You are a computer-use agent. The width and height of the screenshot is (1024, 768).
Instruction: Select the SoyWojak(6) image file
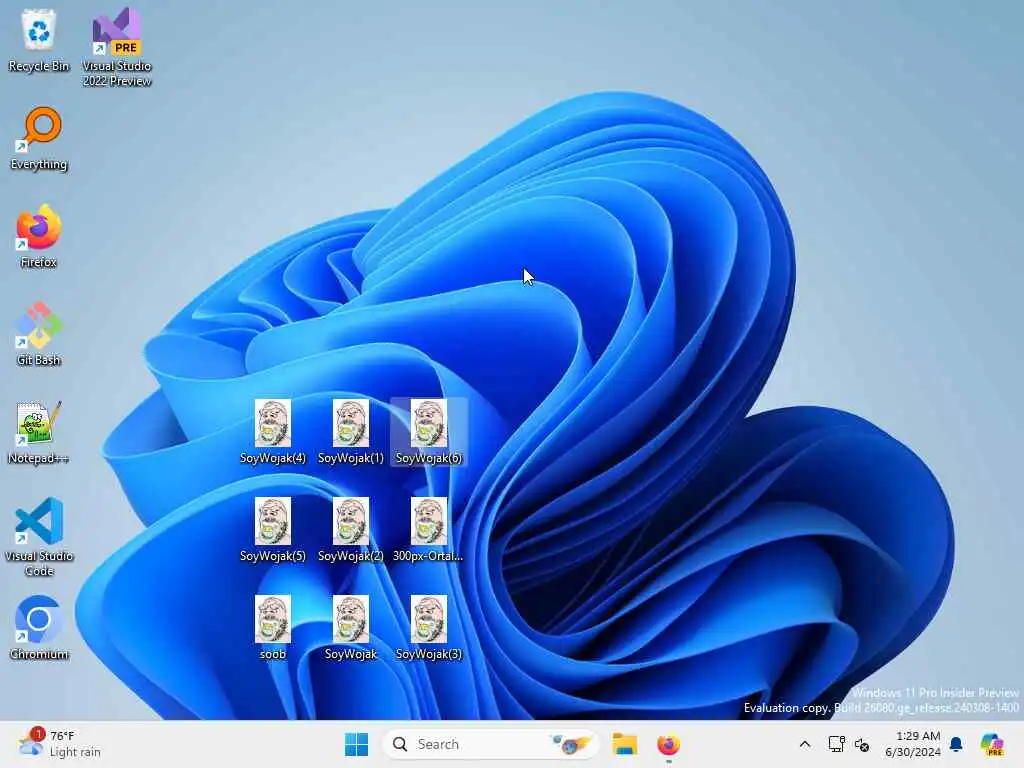(x=429, y=432)
